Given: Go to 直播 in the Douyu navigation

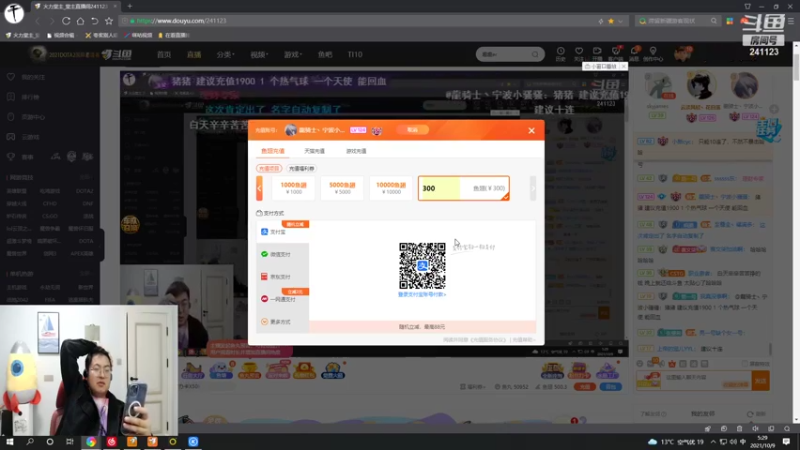Looking at the screenshot, I should [194, 55].
